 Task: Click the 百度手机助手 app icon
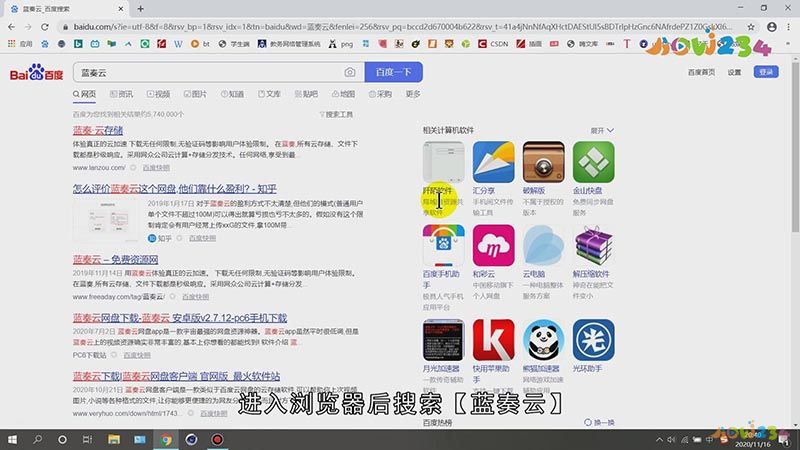pos(443,245)
